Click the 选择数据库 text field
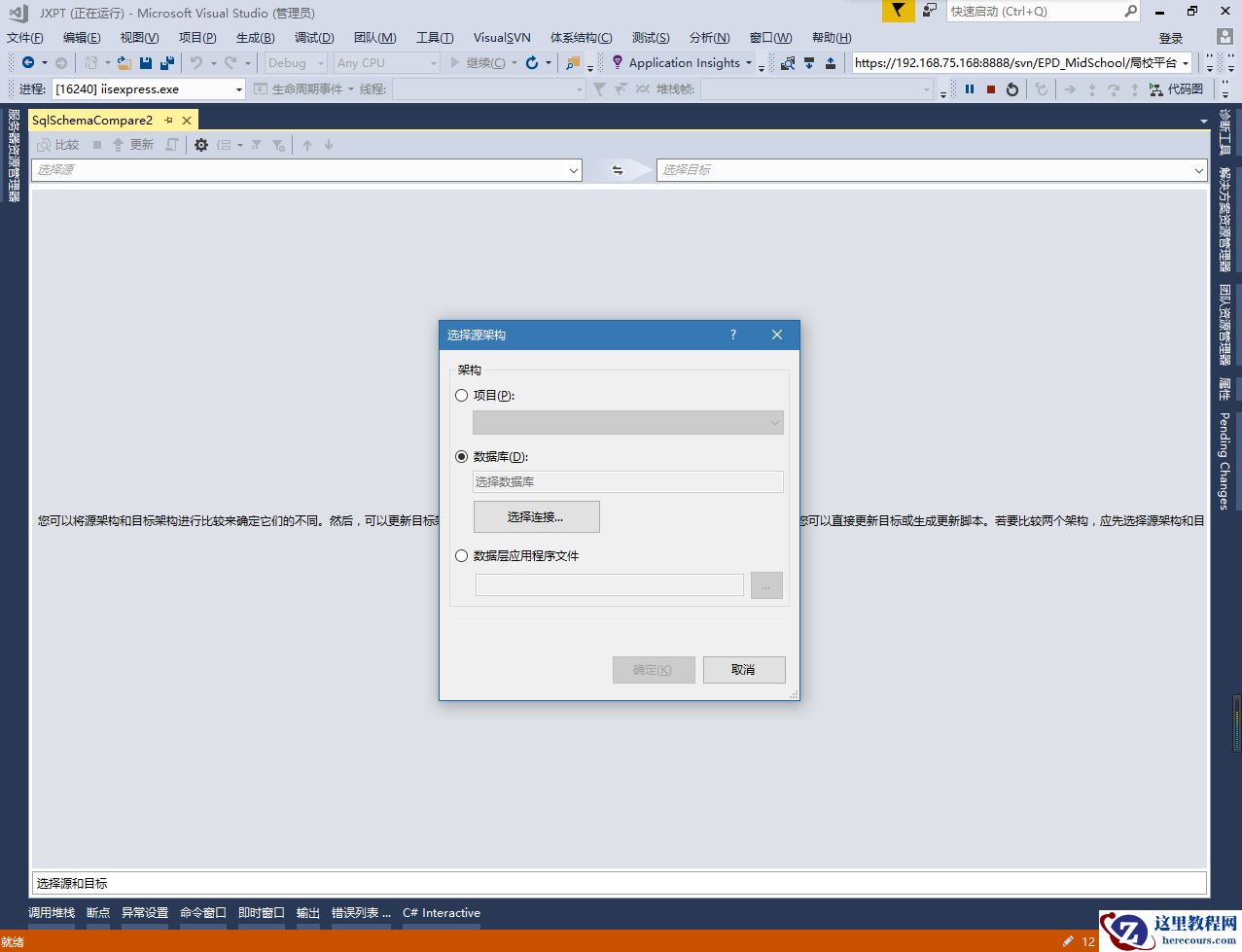Image resolution: width=1242 pixels, height=952 pixels. point(628,481)
